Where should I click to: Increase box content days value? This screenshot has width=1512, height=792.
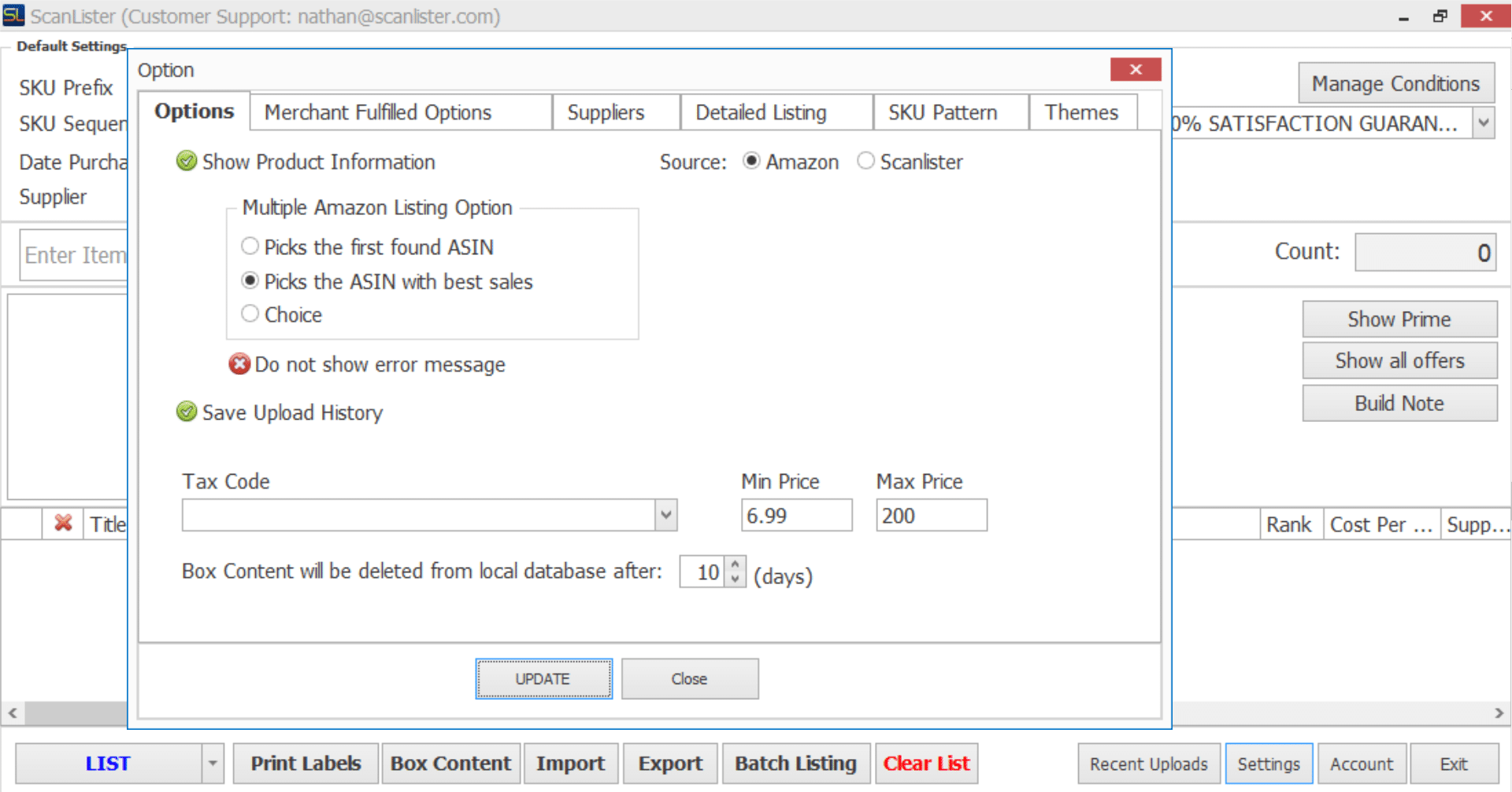coord(735,564)
